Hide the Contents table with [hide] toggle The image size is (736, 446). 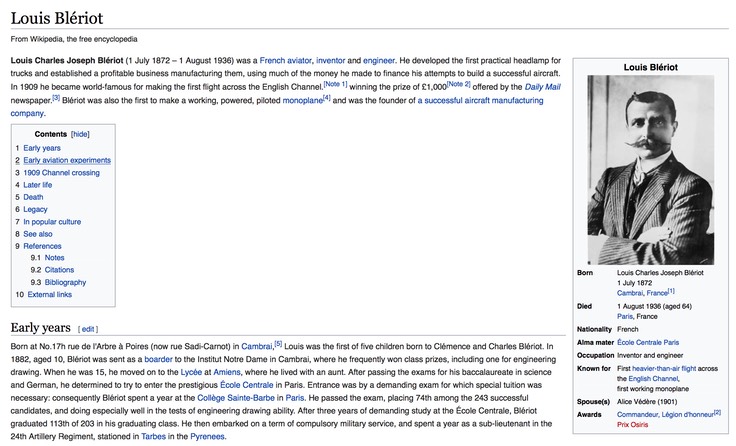[80, 134]
